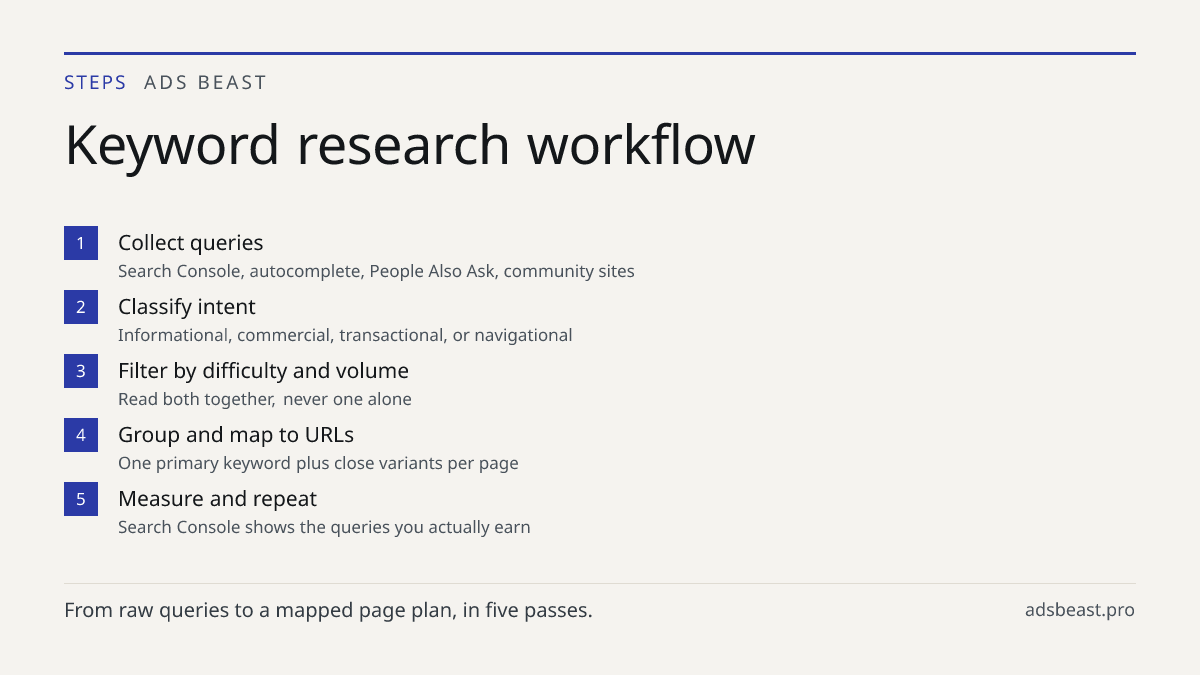The width and height of the screenshot is (1200, 675).
Task: Click 'Search Console shows the queries you actually earn'
Action: point(324,527)
